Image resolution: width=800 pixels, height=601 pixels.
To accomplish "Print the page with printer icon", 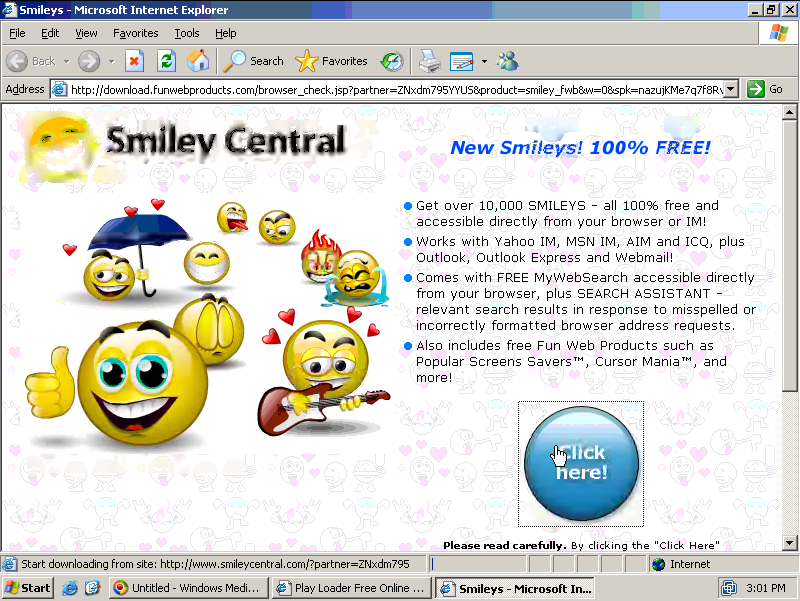I will [x=430, y=62].
